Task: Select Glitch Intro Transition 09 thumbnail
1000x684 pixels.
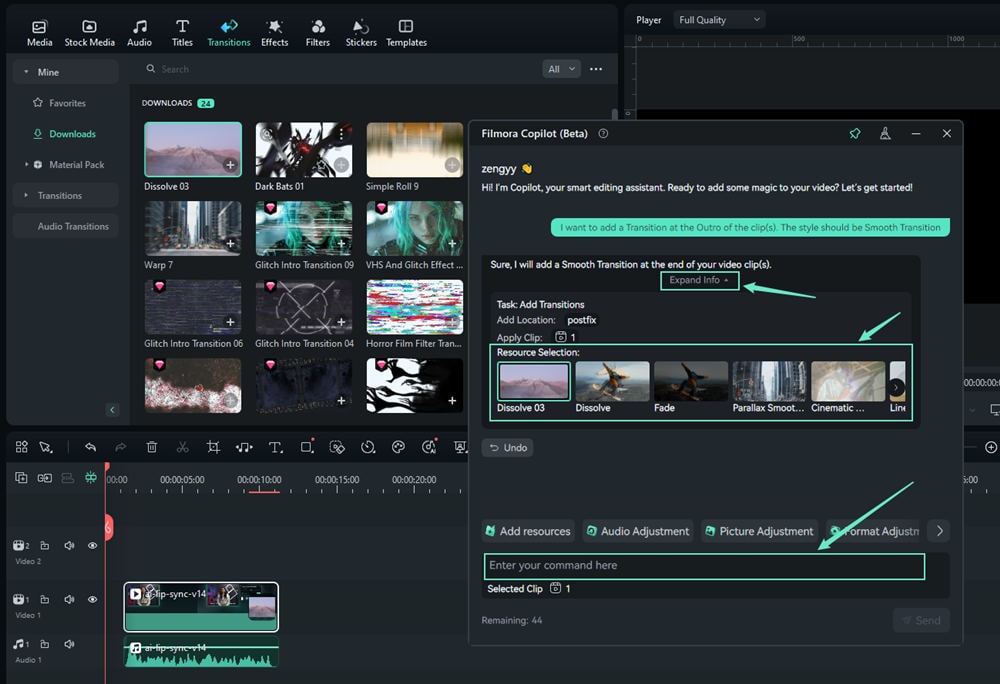Action: (x=304, y=228)
